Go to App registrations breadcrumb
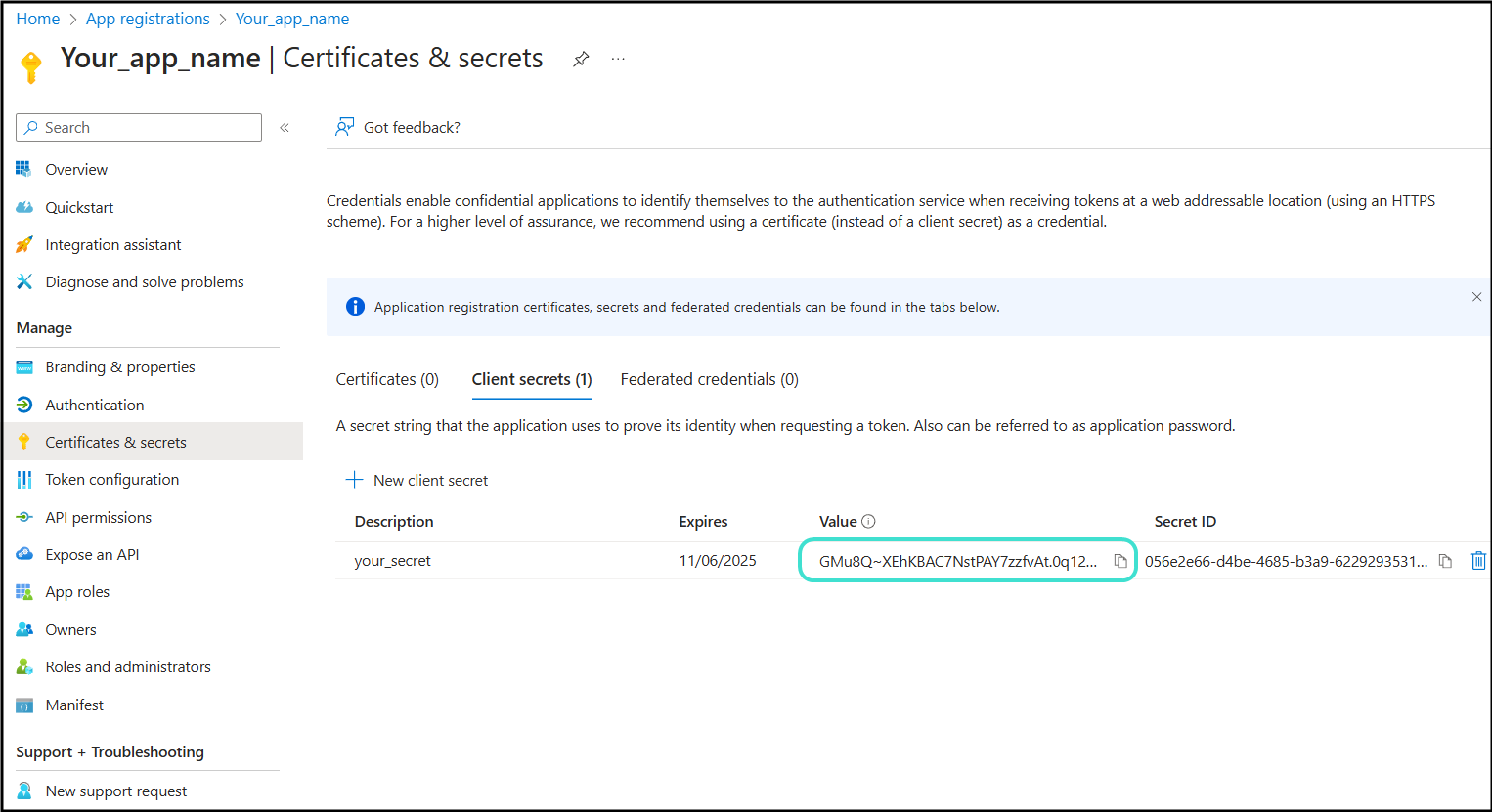Viewport: 1492px width, 812px height. coord(148,19)
